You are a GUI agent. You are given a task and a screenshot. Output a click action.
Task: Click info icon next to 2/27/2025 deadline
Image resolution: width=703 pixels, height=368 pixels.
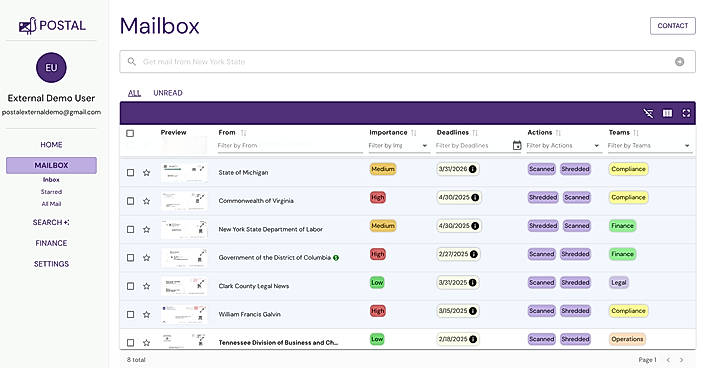(473, 254)
